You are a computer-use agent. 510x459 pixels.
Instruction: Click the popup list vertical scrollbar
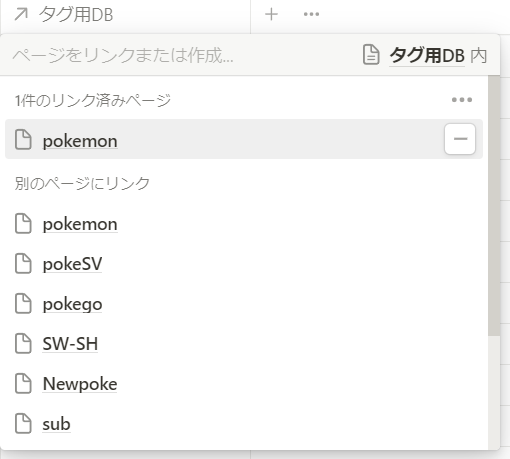click(x=494, y=206)
